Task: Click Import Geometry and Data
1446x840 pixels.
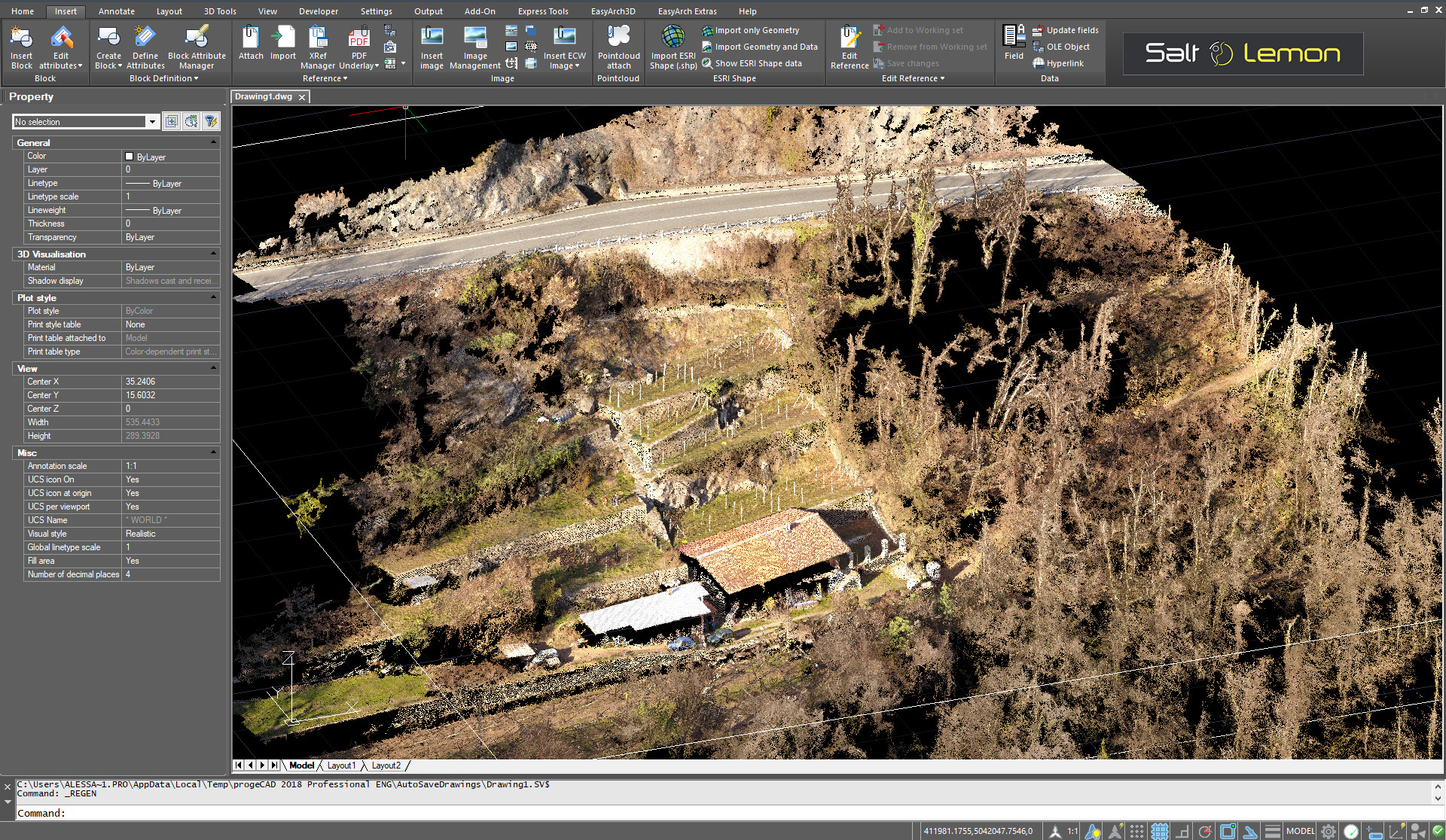Action: coord(766,47)
